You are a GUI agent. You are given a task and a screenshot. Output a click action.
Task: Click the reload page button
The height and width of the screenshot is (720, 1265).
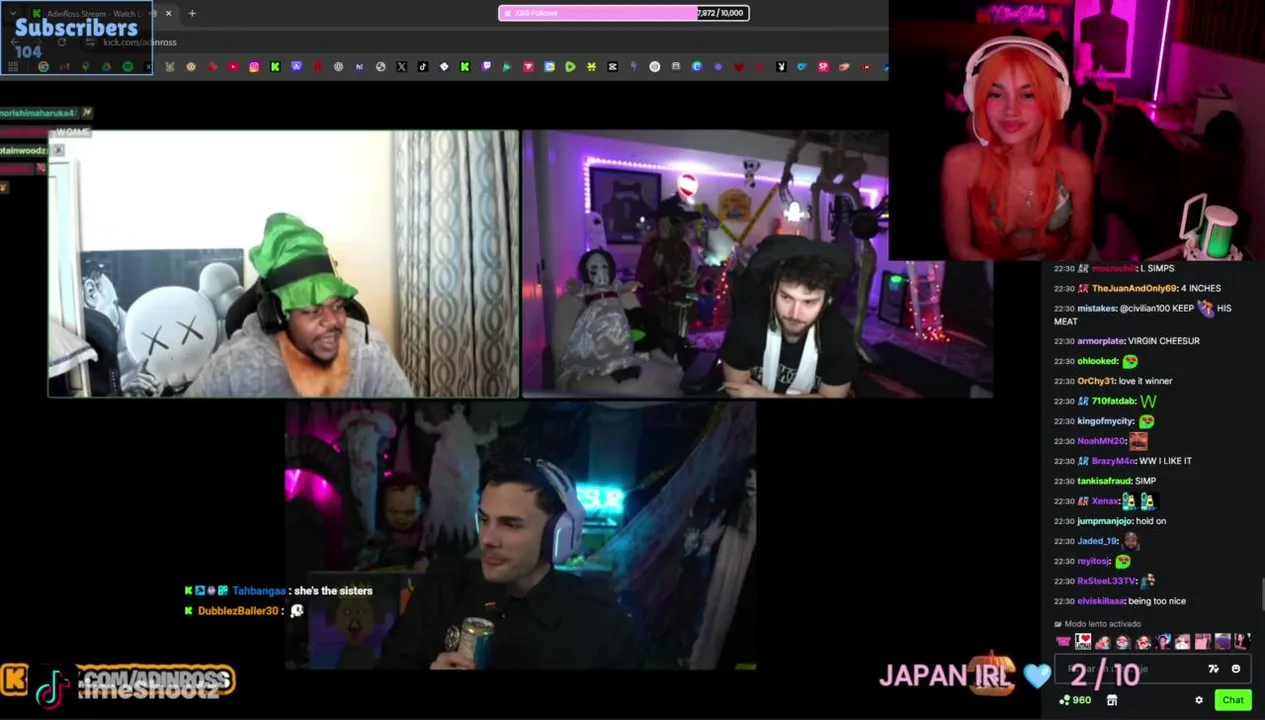[61, 42]
